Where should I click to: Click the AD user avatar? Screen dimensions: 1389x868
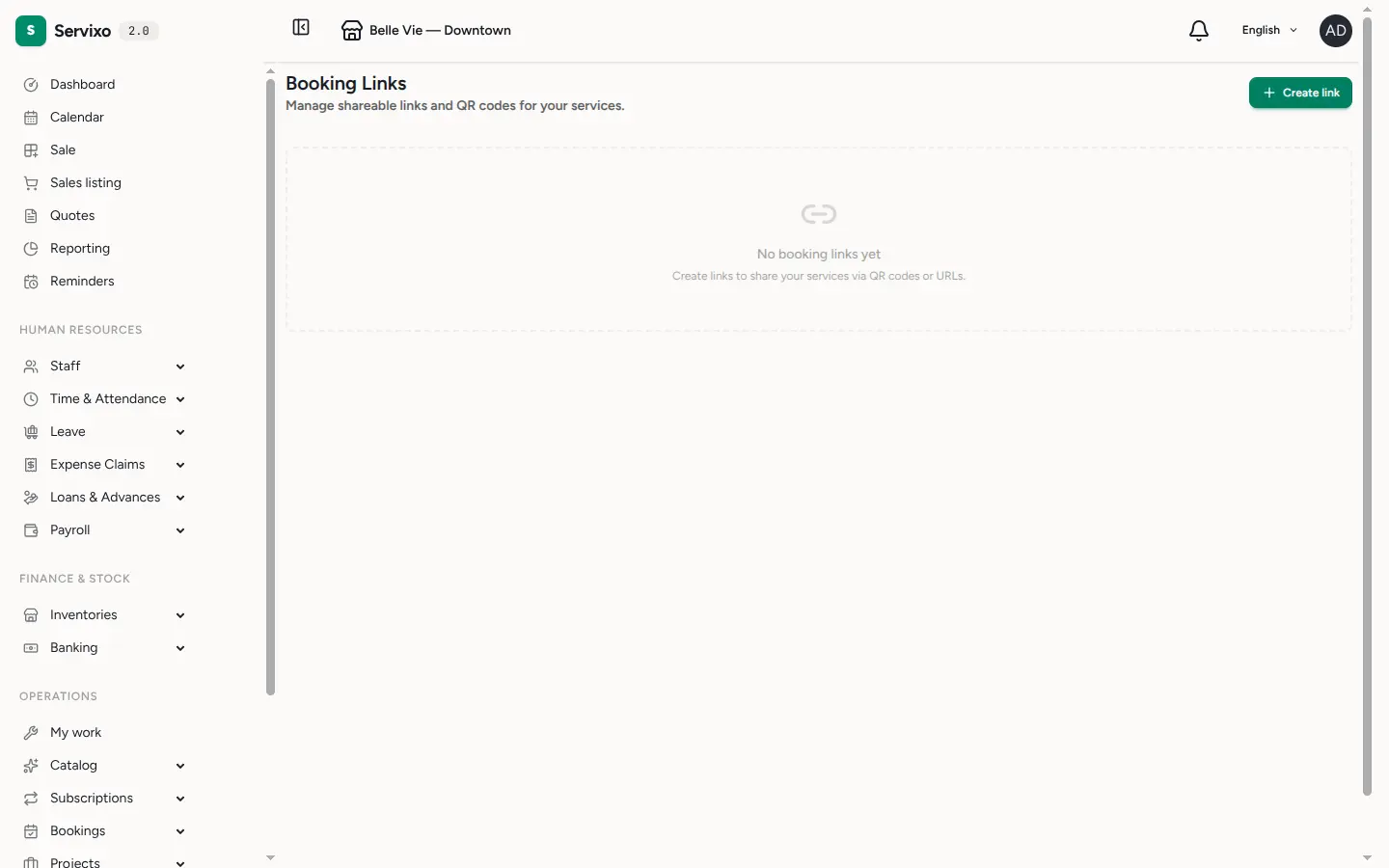coord(1336,31)
